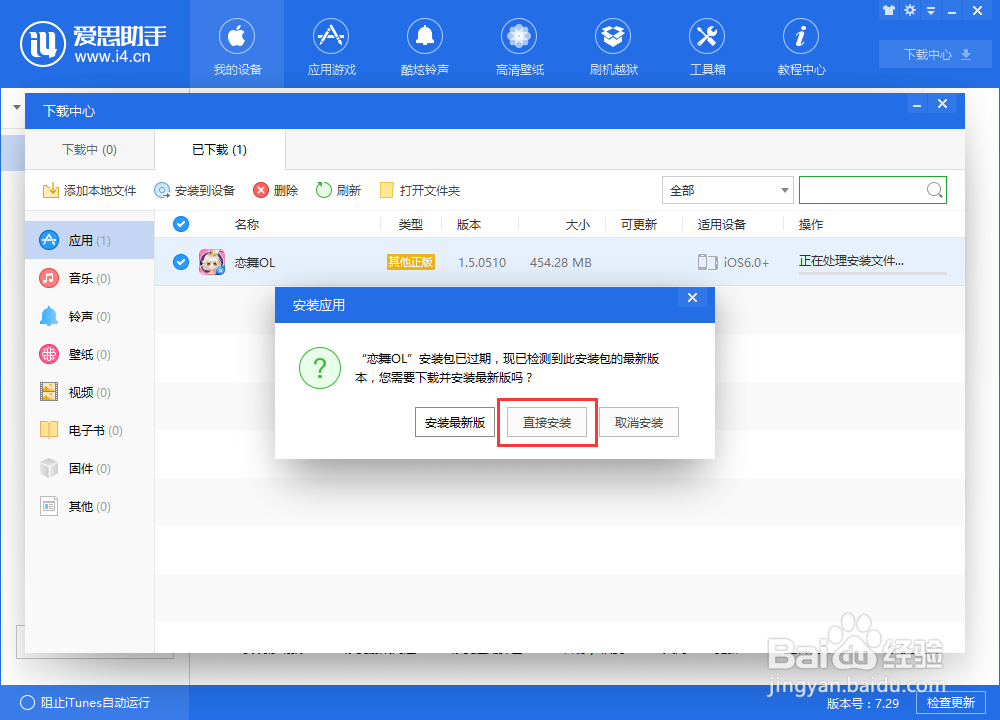Switch to the 已下载 tab

218,149
